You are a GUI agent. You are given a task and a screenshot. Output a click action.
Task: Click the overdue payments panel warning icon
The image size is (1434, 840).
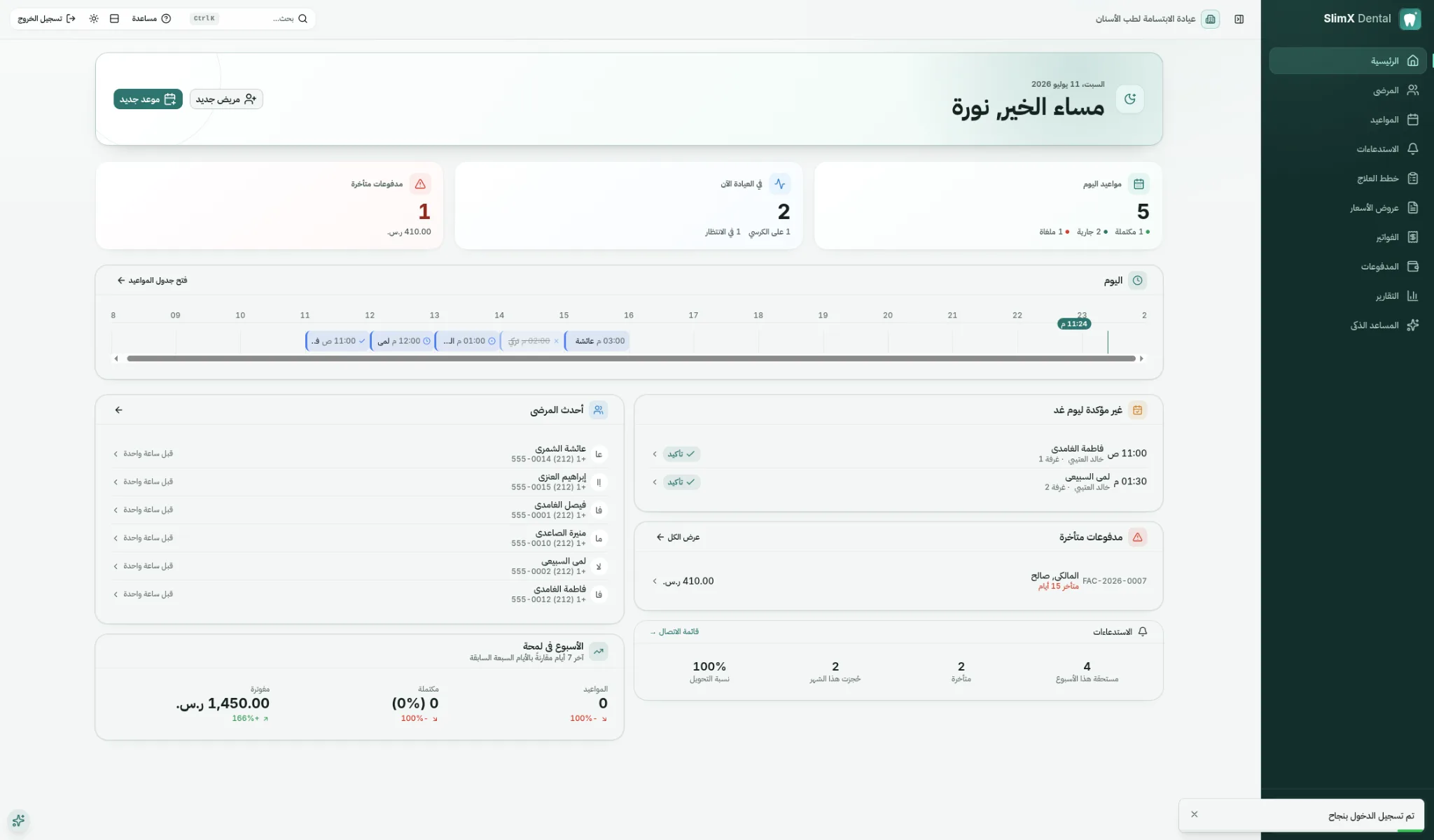pos(1138,538)
